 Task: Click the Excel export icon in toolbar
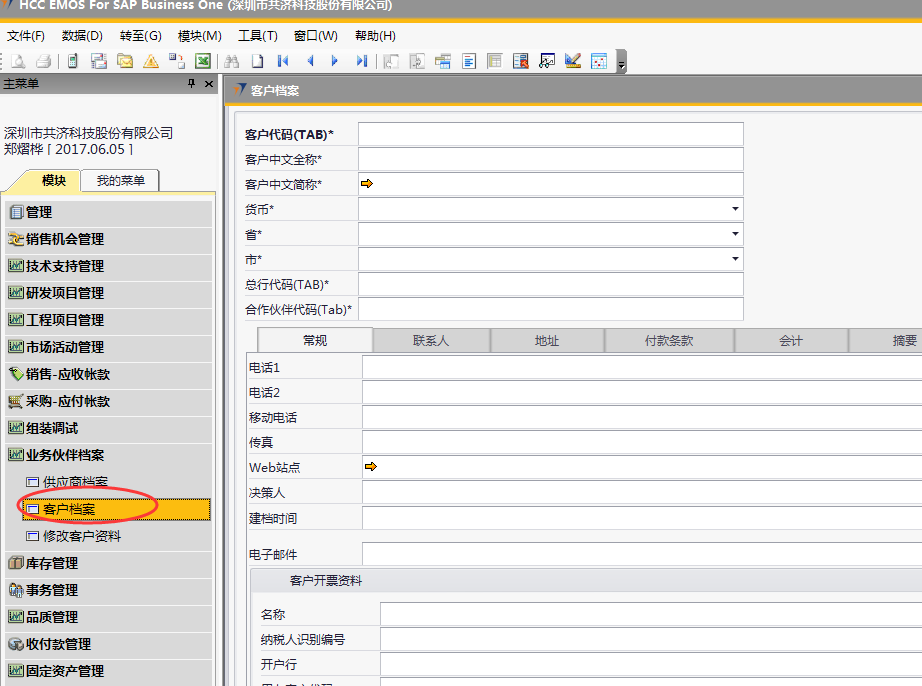pos(203,61)
